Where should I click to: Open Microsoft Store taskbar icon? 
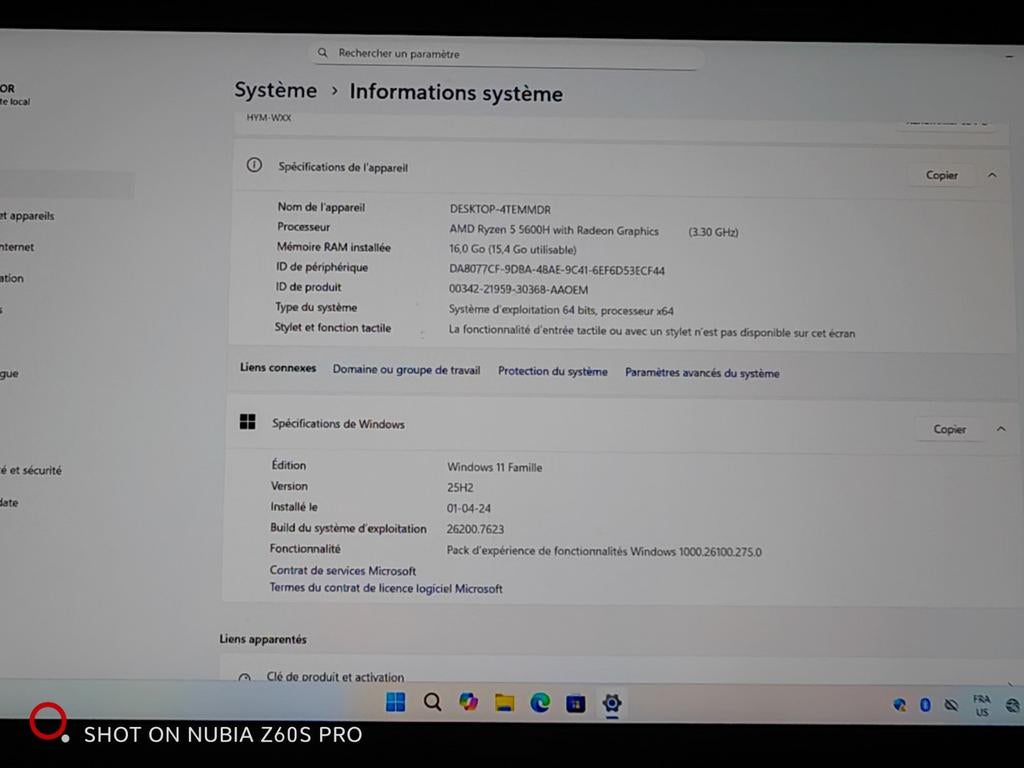[575, 704]
